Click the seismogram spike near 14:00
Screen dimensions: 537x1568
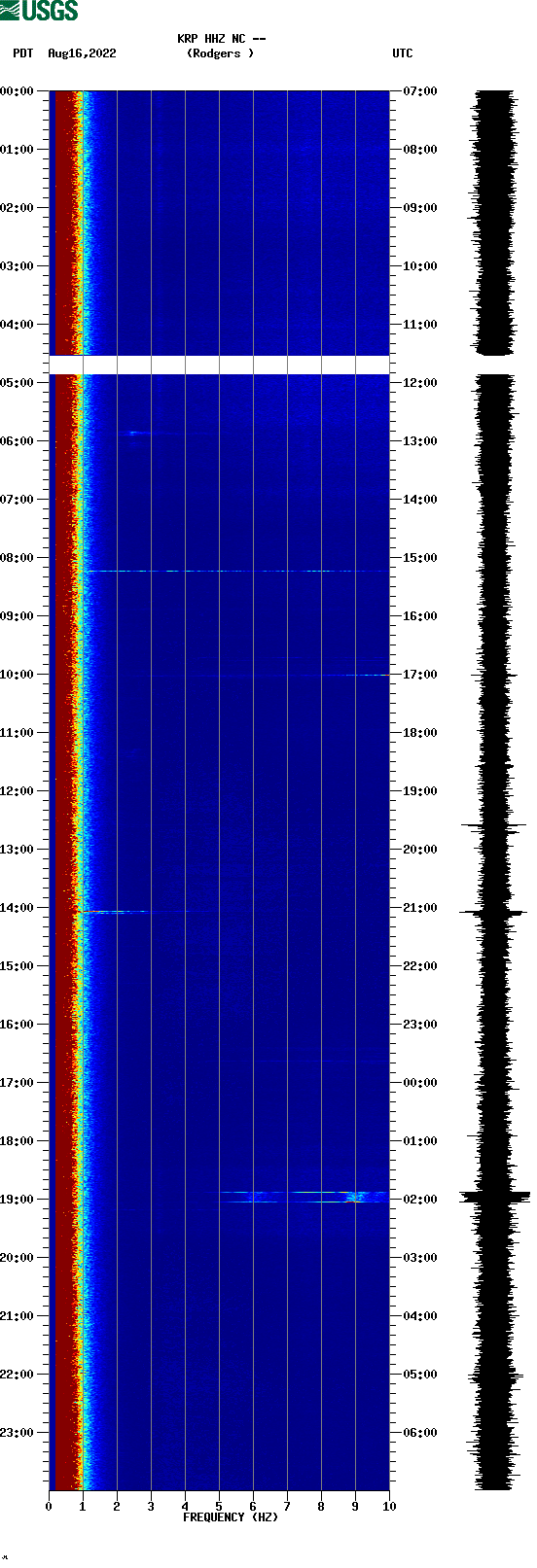[492, 912]
